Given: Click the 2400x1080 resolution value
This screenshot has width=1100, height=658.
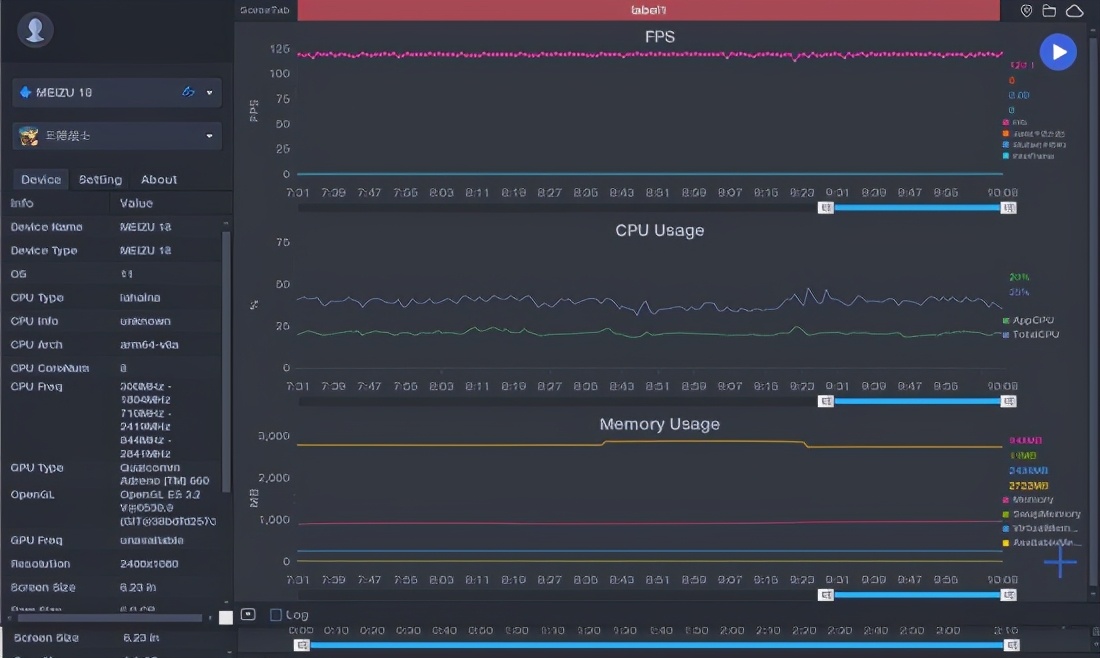Looking at the screenshot, I should 149,563.
